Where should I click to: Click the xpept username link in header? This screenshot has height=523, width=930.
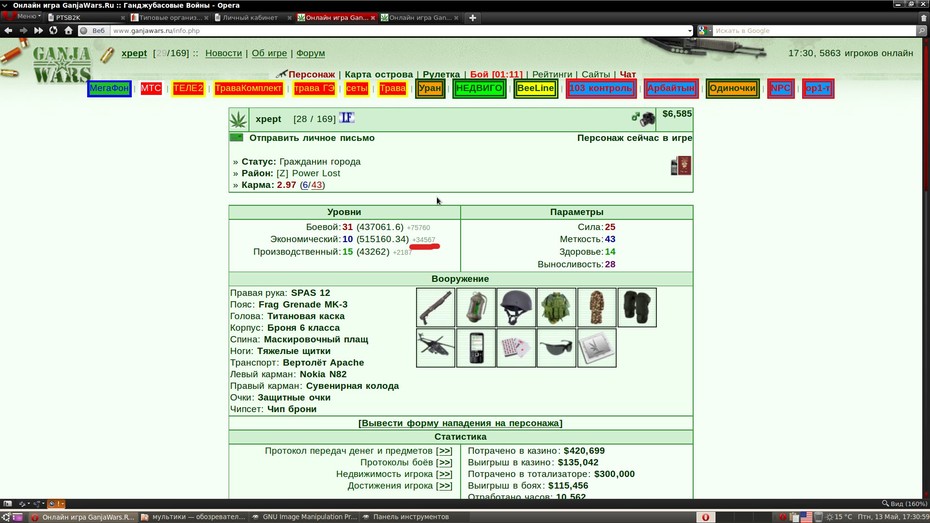[134, 53]
